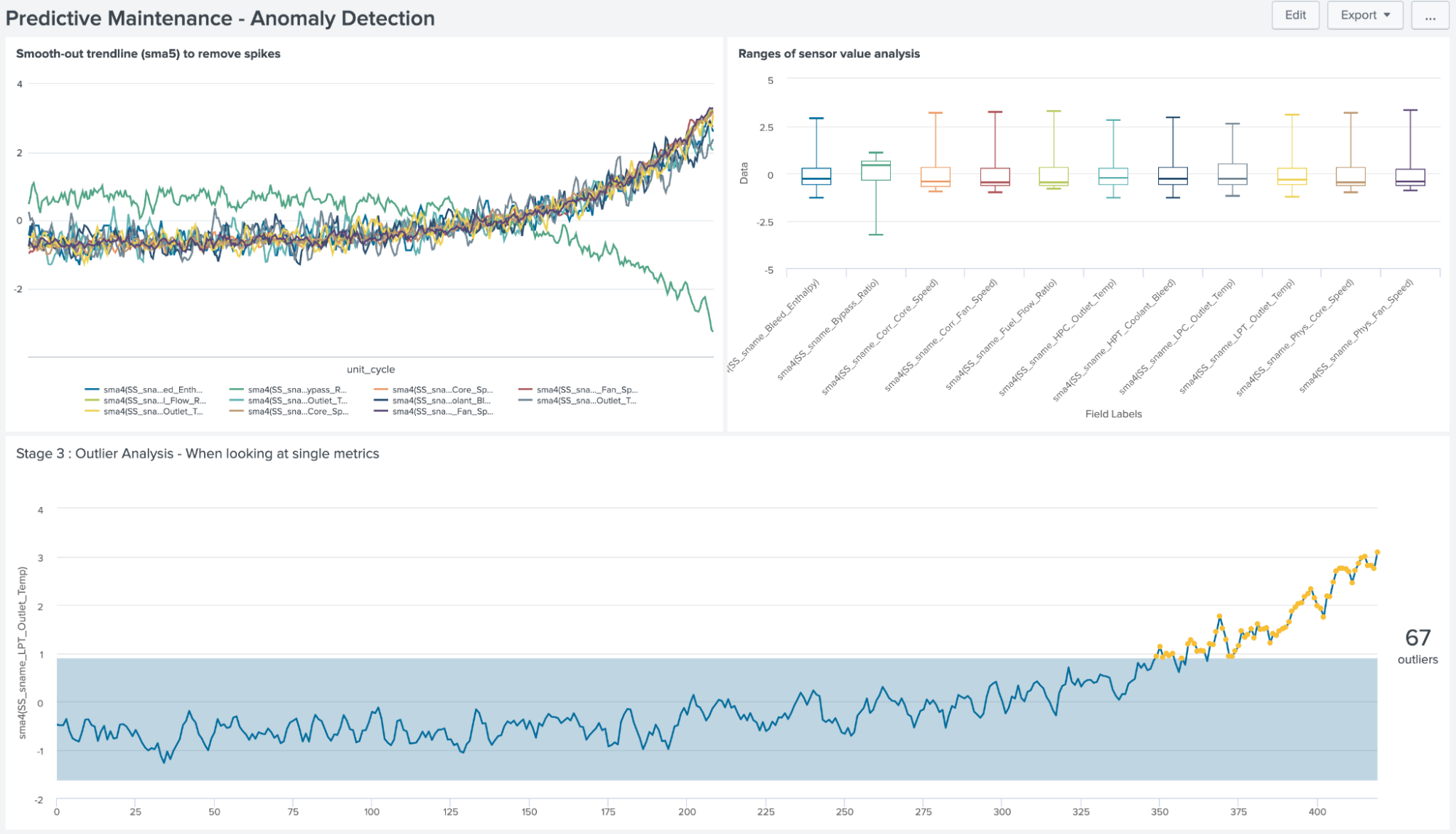Click the Corr_Core_Speed orange box plot
Viewport: 1456px width, 834px height.
pyautogui.click(x=935, y=177)
